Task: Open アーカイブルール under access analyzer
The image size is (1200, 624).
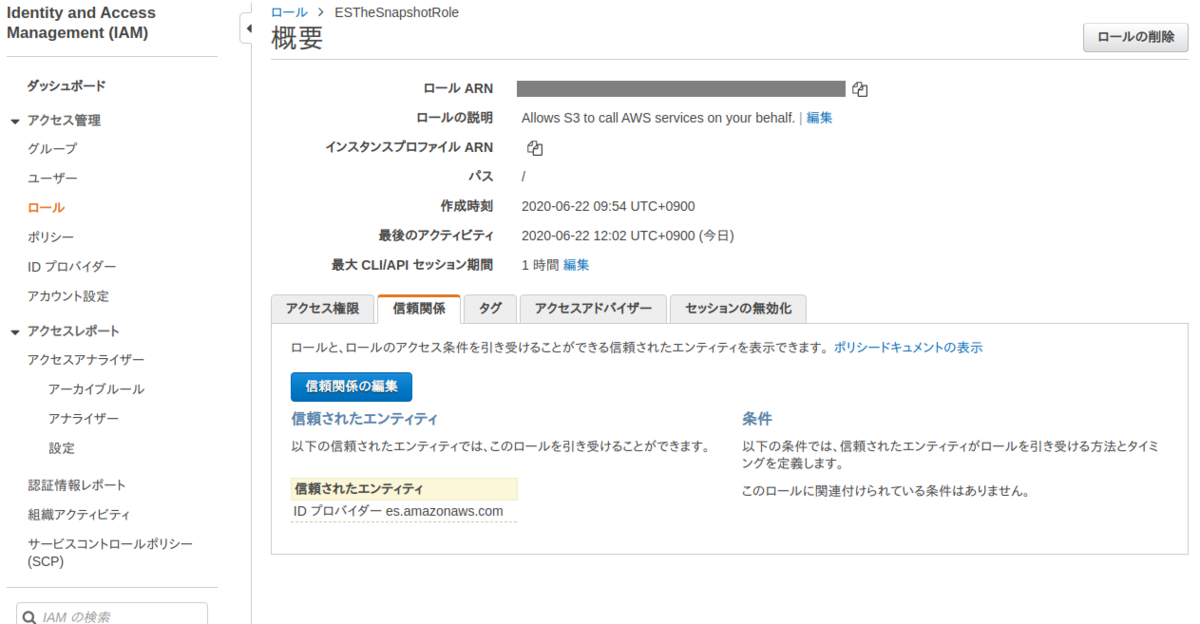Action: tap(96, 389)
